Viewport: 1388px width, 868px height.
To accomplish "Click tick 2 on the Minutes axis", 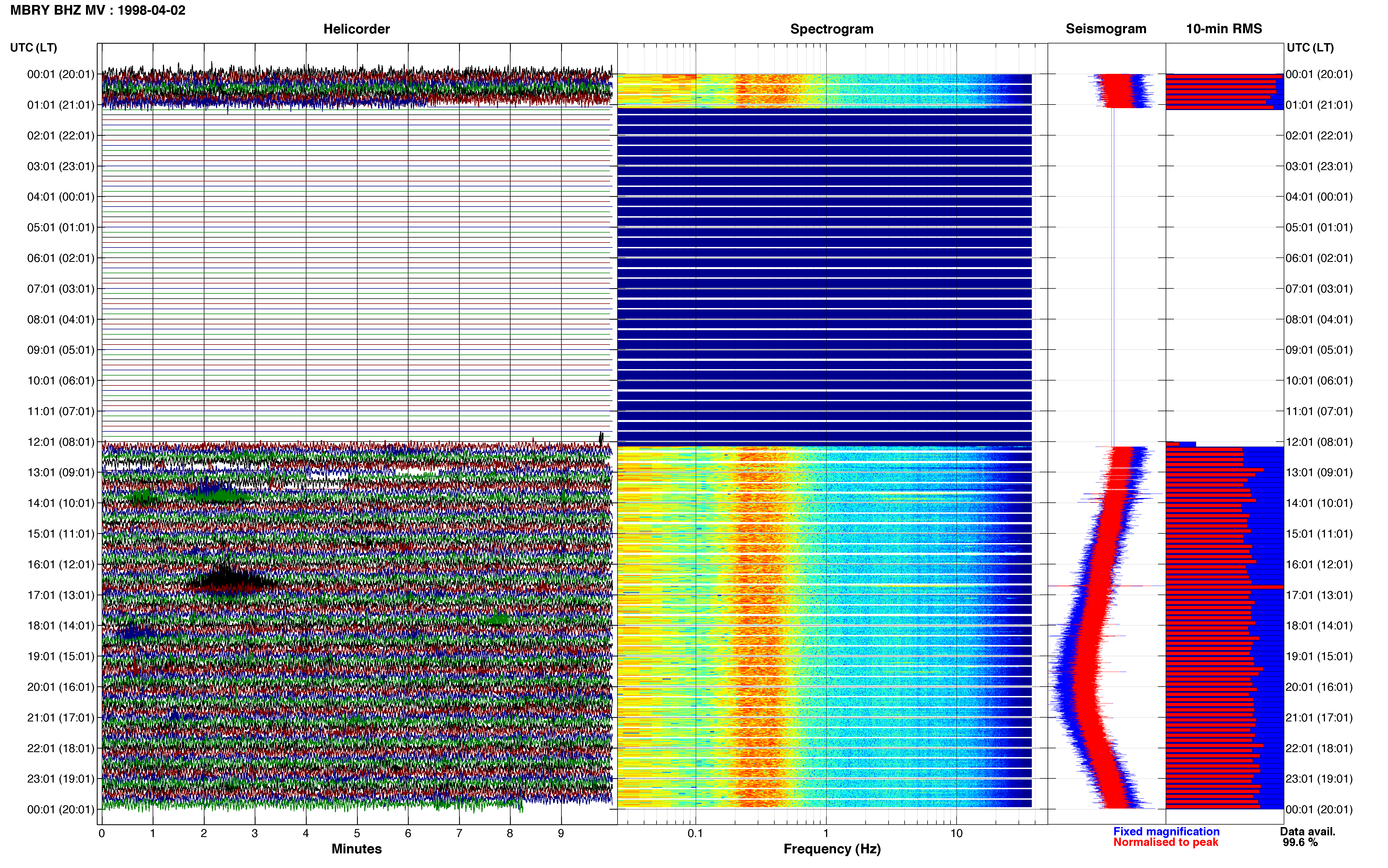I will 204,833.
